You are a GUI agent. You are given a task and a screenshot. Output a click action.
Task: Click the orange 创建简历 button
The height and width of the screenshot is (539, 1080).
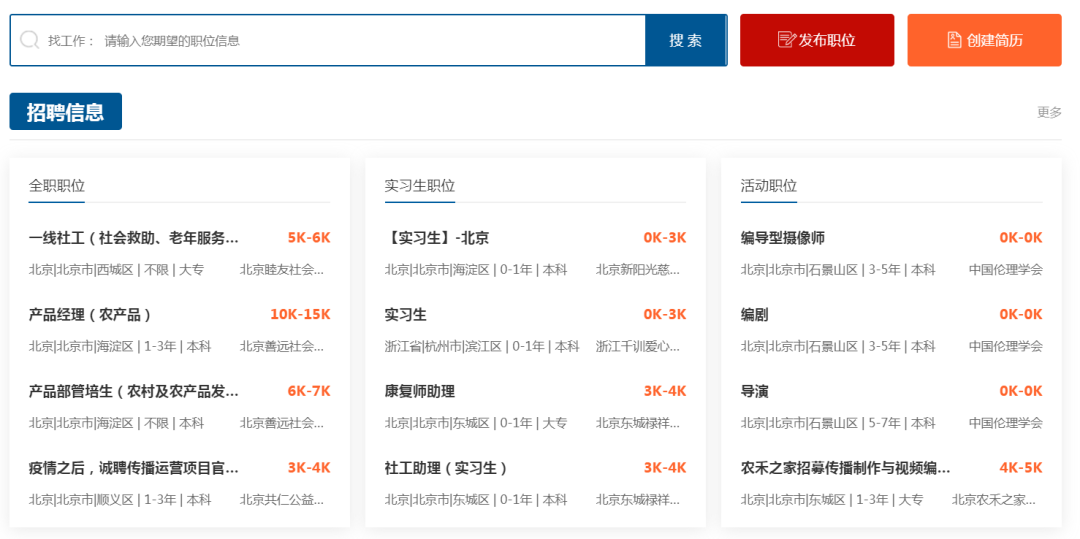click(x=984, y=40)
